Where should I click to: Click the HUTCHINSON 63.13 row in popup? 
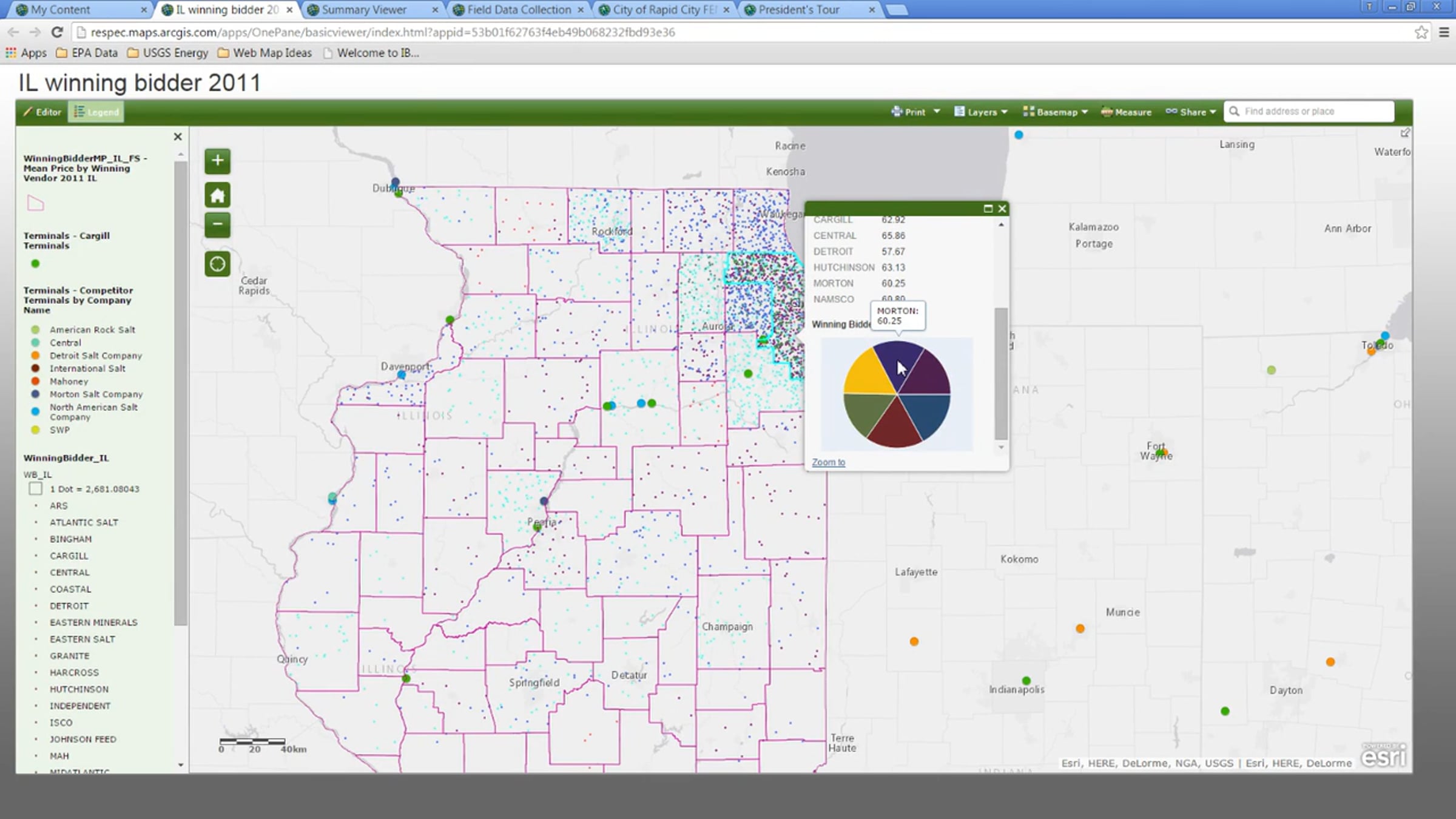tap(859, 268)
